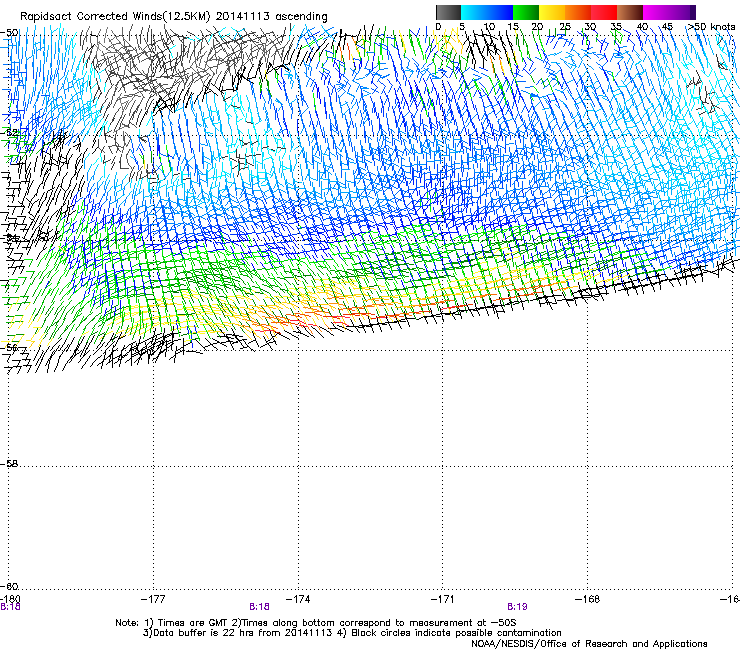Image resolution: width=740 pixels, height=650 pixels.
Task: Click the 'Note: 1) Times are GMT' line
Action: [x=316, y=623]
